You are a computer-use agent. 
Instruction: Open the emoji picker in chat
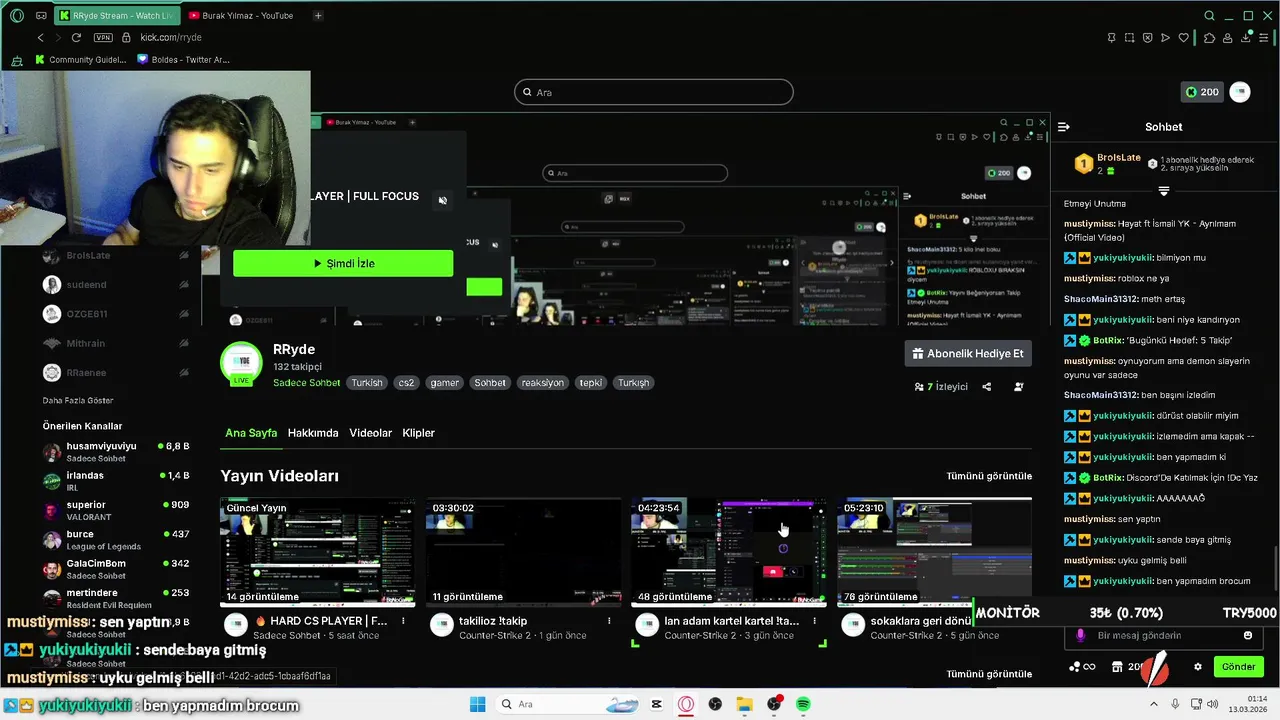[1247, 635]
